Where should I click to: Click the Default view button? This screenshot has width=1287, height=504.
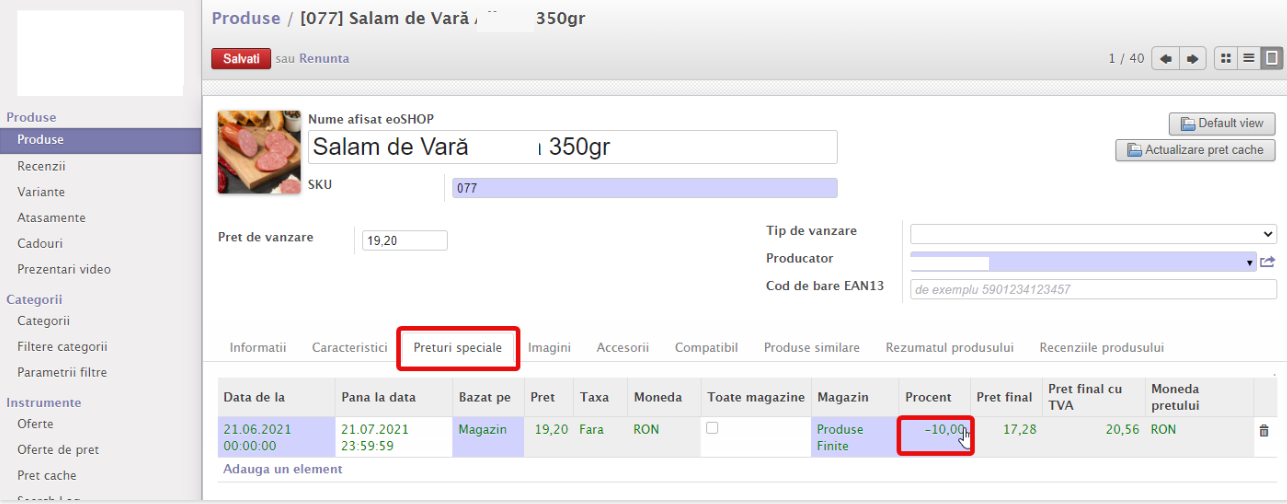tap(1221, 124)
